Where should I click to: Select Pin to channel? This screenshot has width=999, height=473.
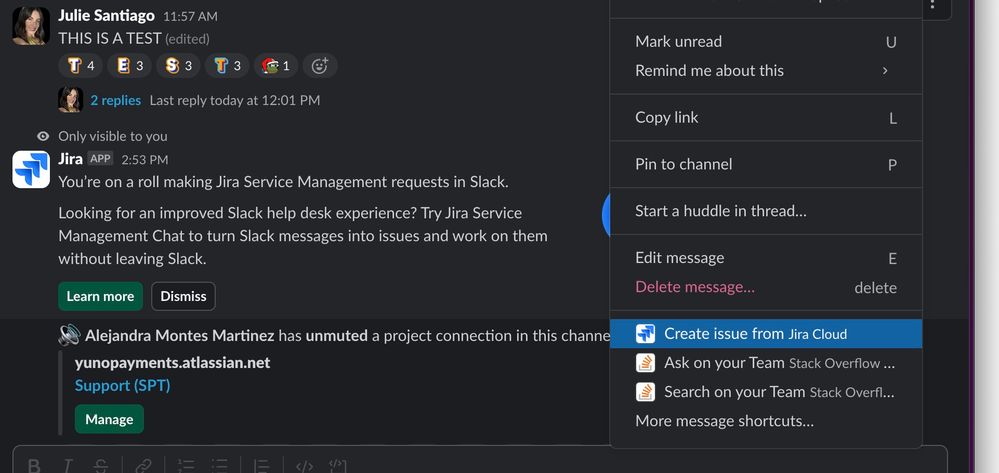(x=766, y=164)
